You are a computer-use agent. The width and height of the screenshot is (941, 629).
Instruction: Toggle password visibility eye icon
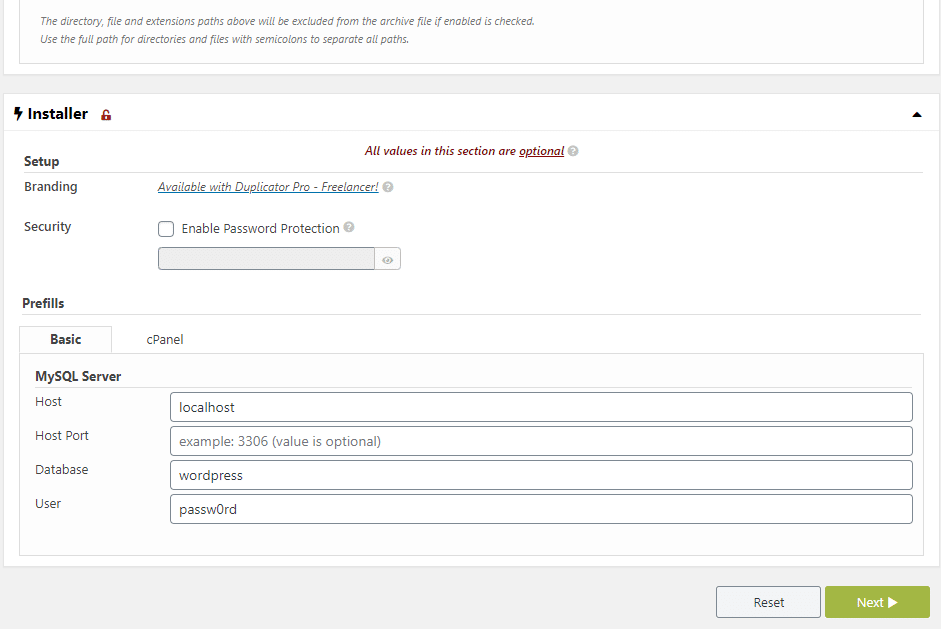(388, 260)
